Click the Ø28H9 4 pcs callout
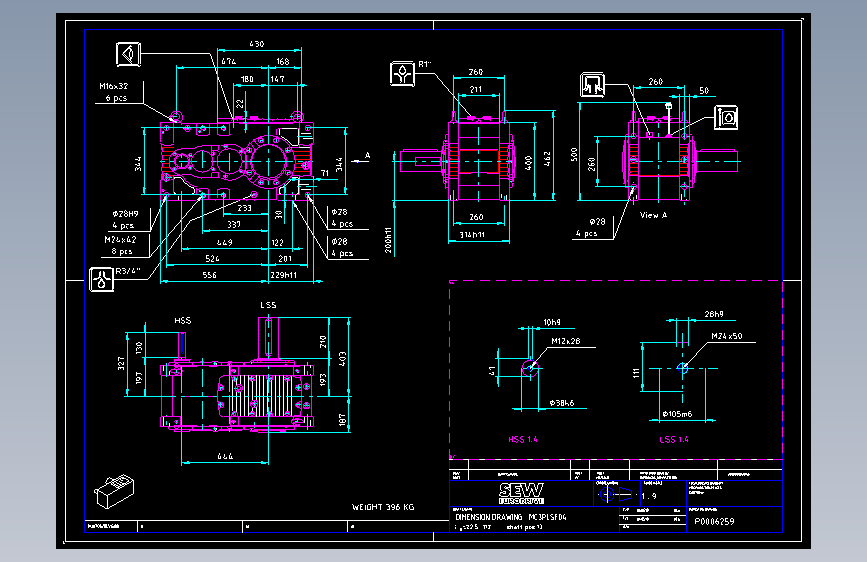 [125, 219]
